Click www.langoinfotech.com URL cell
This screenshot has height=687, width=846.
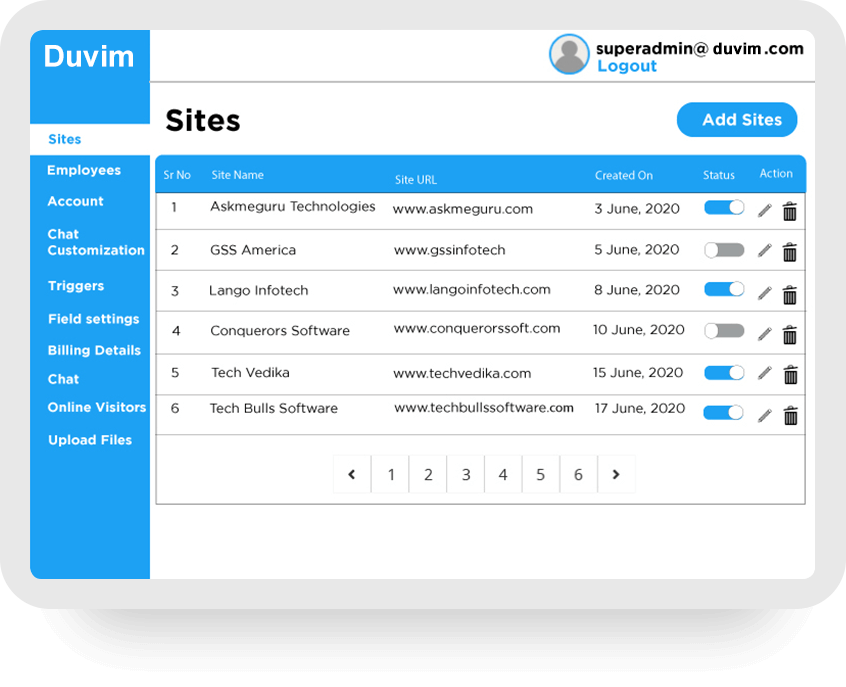coord(472,290)
